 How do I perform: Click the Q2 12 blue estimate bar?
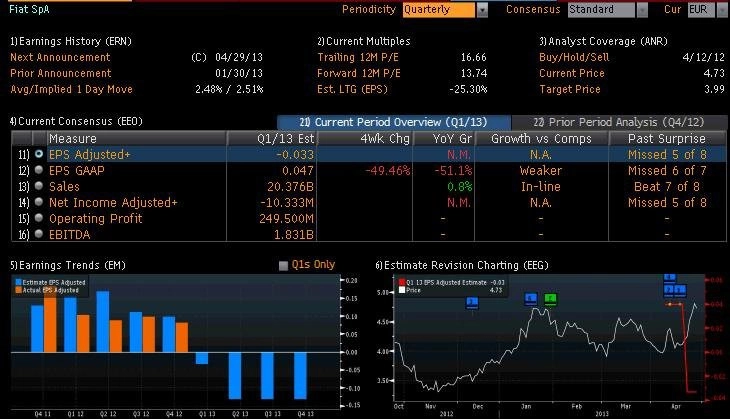tap(103, 321)
